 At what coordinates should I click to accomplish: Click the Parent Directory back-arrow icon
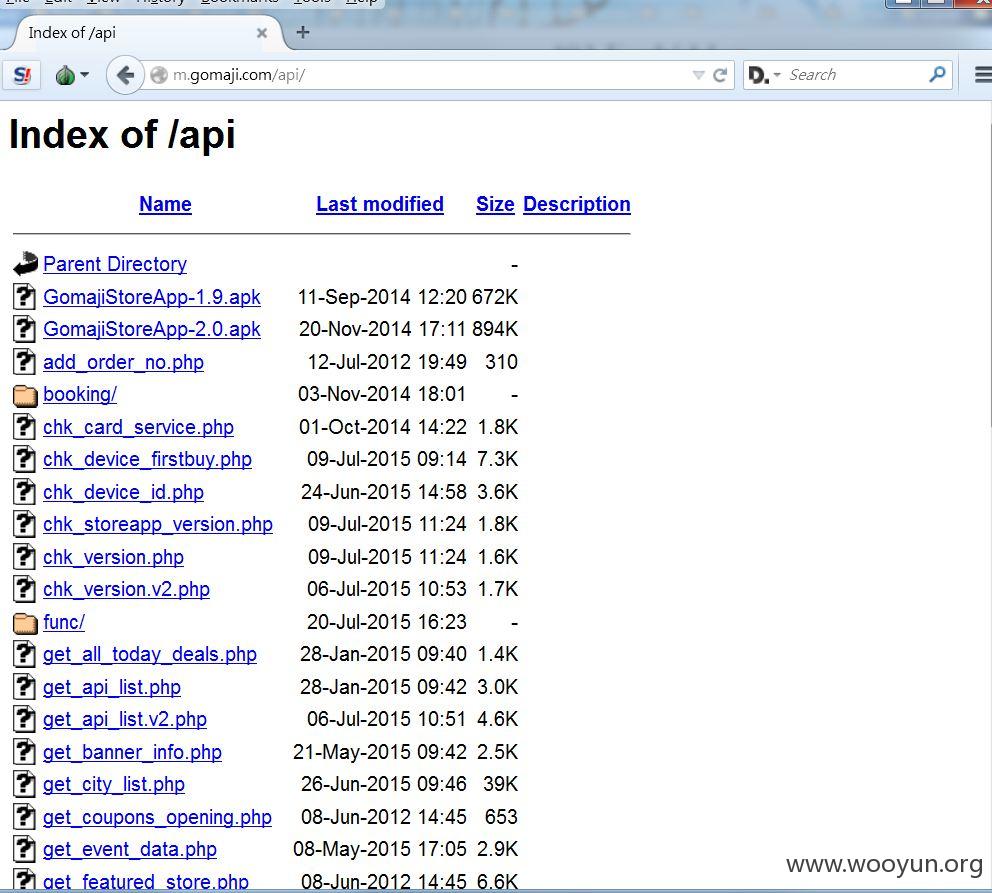25,264
